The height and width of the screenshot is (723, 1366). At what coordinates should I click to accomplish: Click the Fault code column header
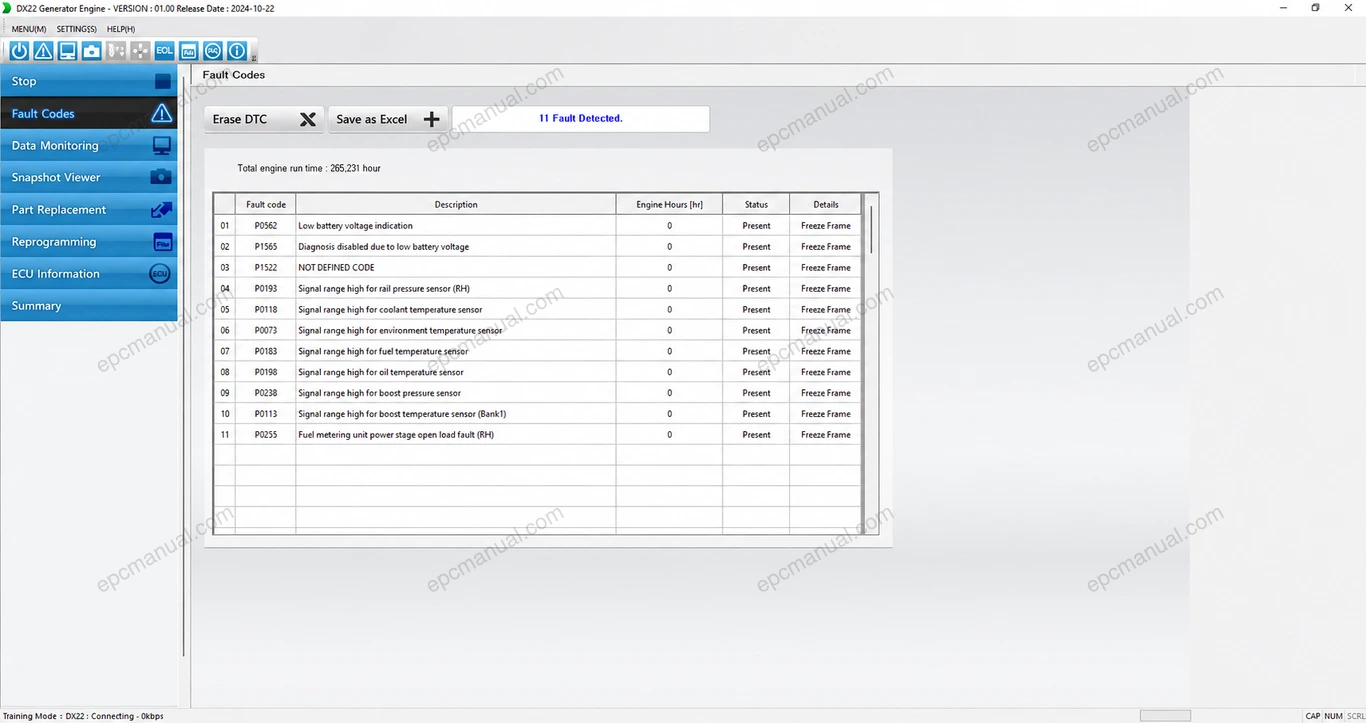pos(266,204)
